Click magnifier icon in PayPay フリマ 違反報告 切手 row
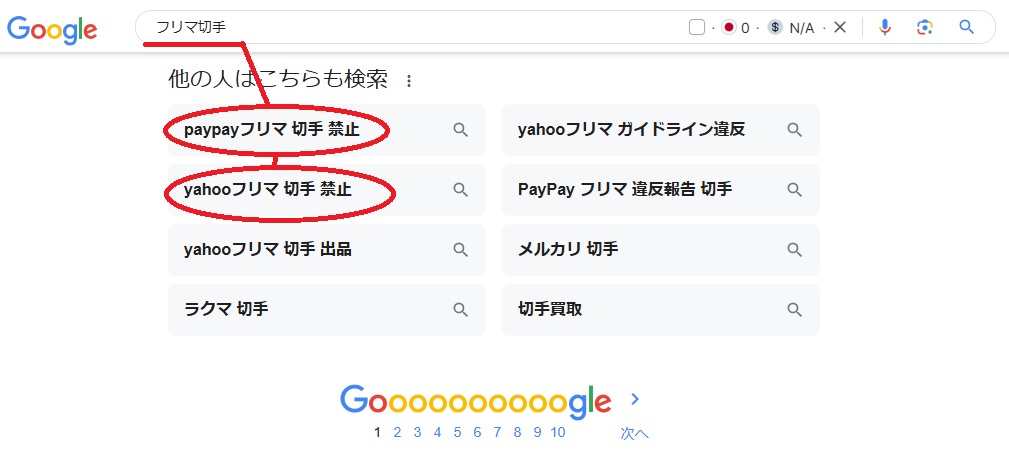This screenshot has width=1009, height=451. (x=795, y=190)
